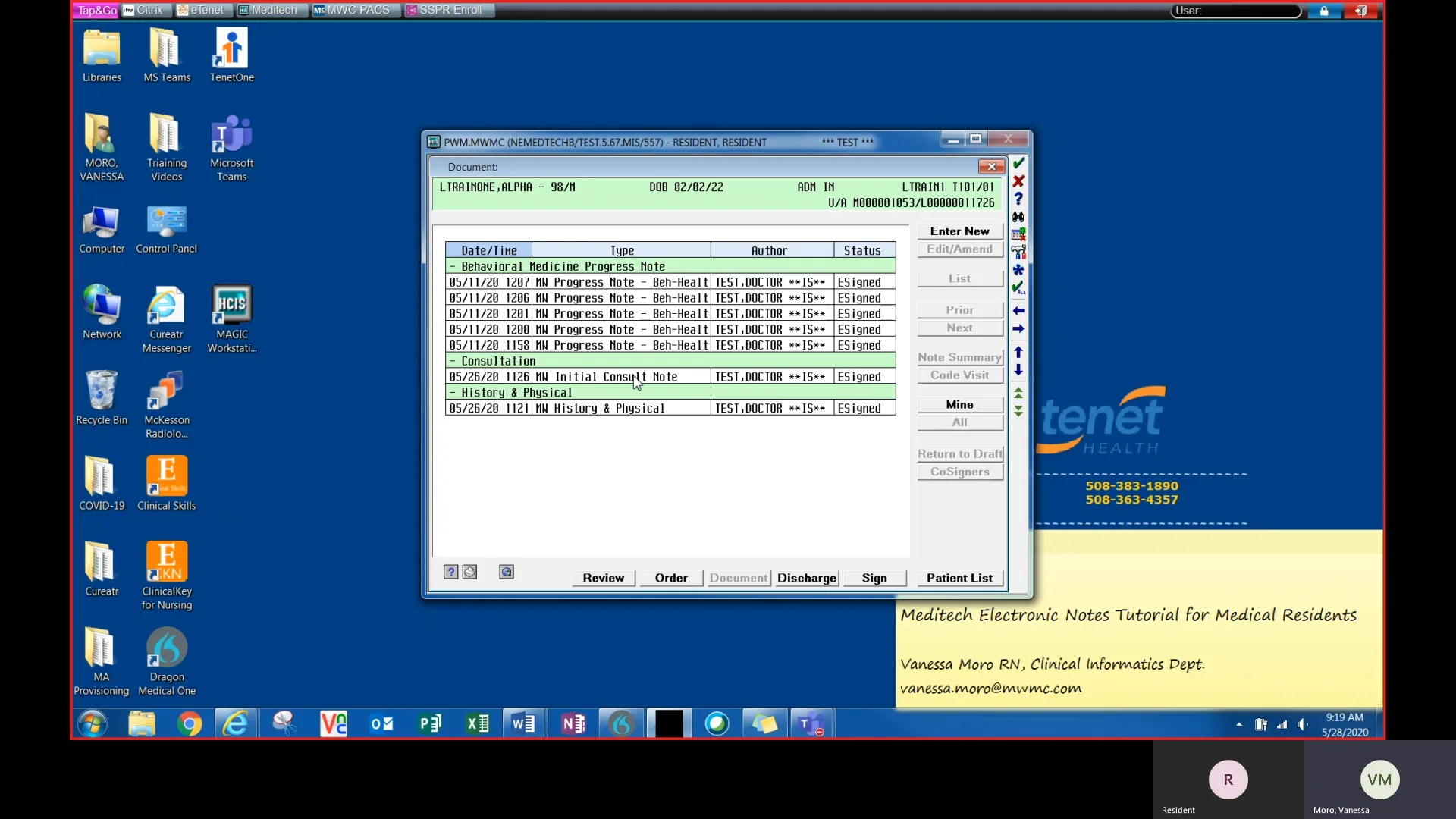Open the Patient List
1456x819 pixels.
coord(959,577)
